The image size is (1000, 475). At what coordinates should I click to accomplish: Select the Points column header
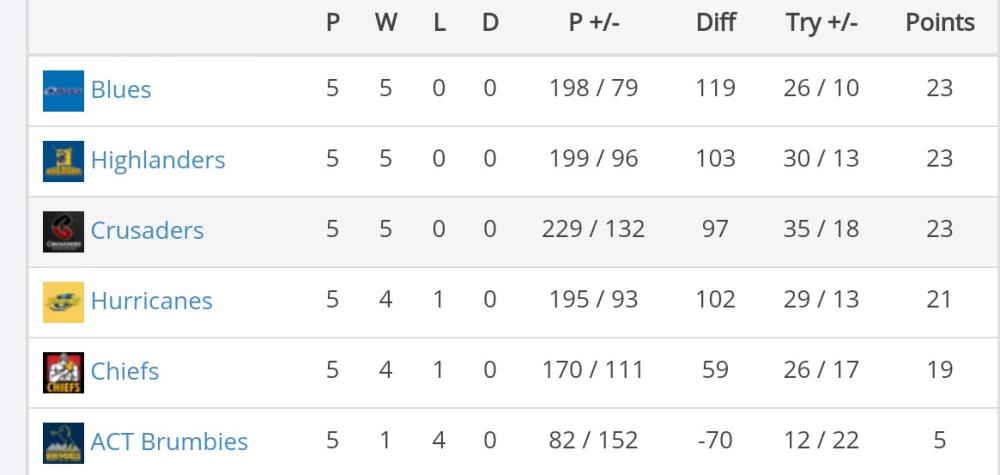click(940, 23)
